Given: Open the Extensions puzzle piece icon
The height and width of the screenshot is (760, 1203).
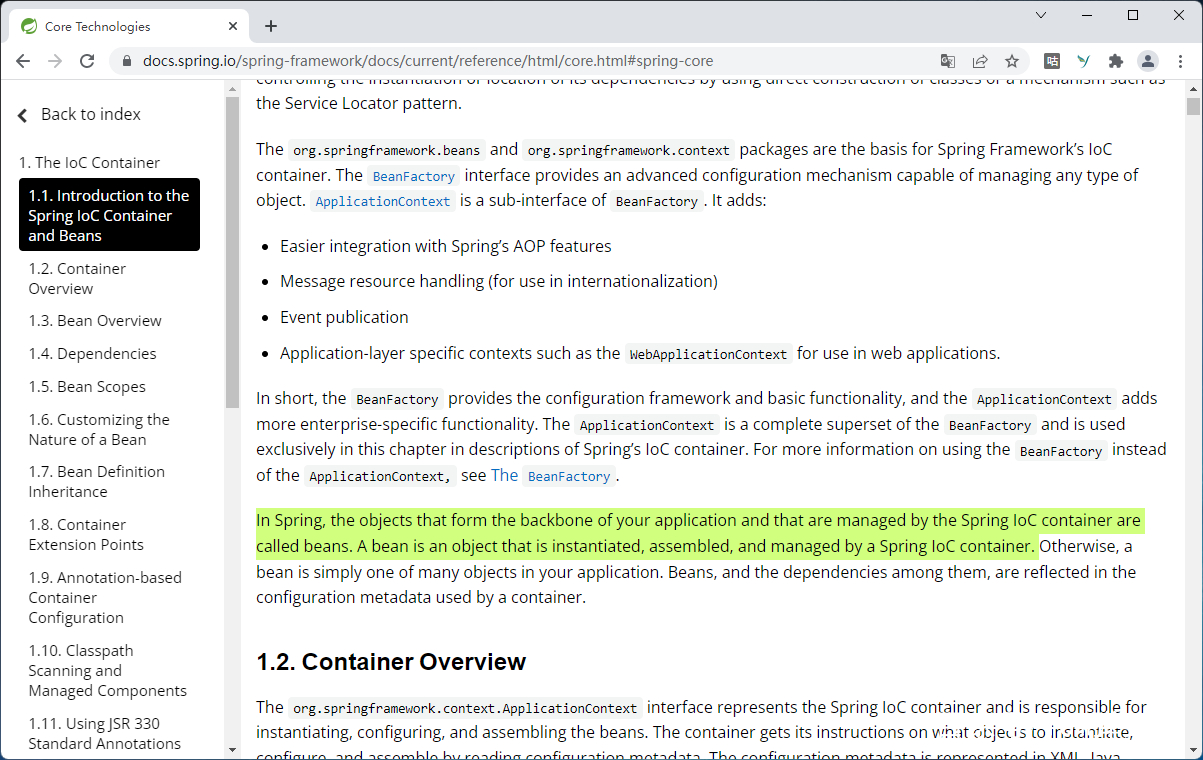Looking at the screenshot, I should (1115, 61).
